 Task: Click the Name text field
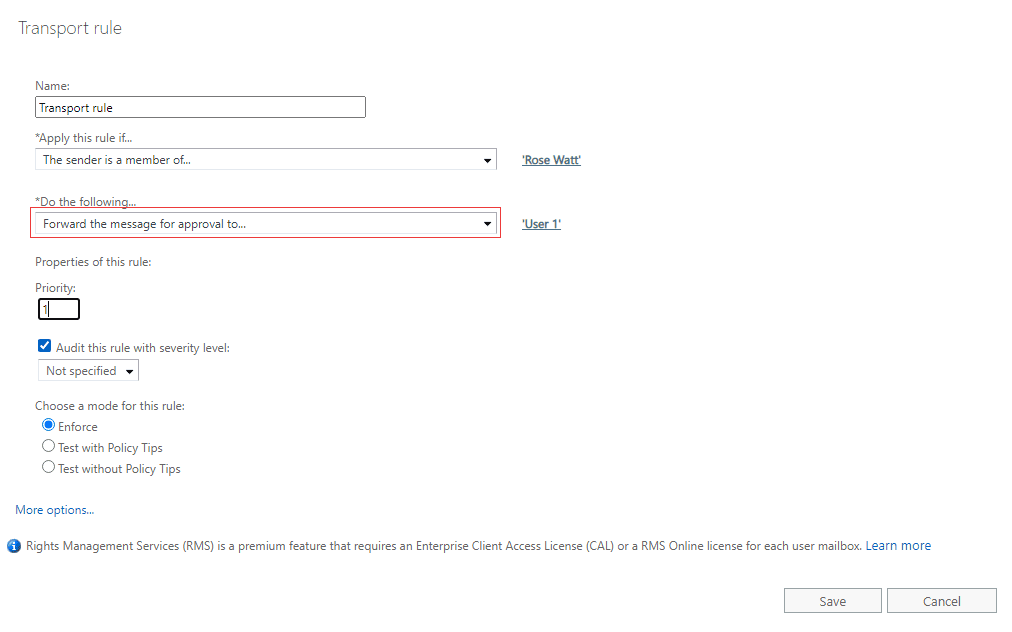pyautogui.click(x=200, y=107)
